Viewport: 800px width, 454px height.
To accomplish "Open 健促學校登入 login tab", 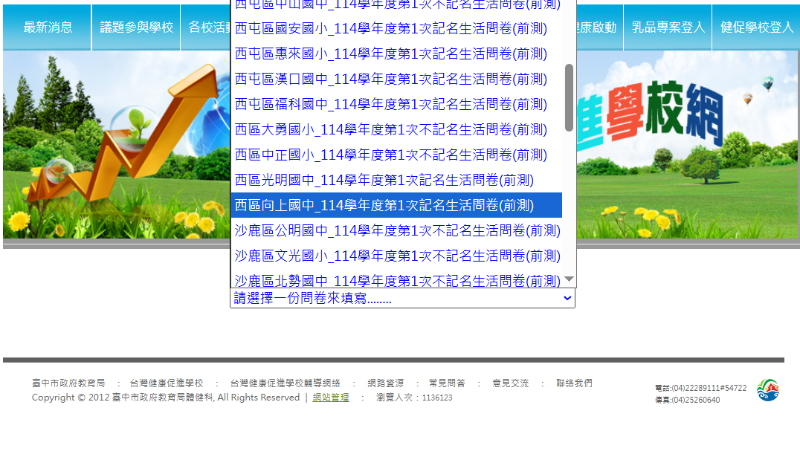I will (x=757, y=28).
